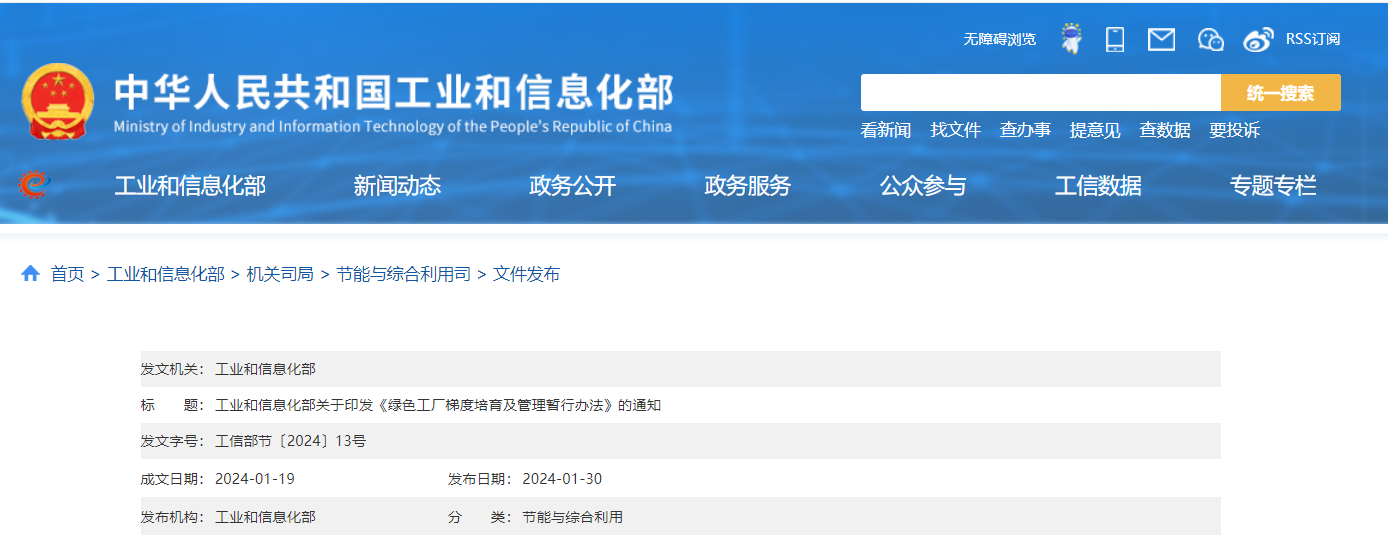This screenshot has height=560, width=1388.
Task: Click 工业和信息化部 breadcrumb link
Action: pos(166,274)
